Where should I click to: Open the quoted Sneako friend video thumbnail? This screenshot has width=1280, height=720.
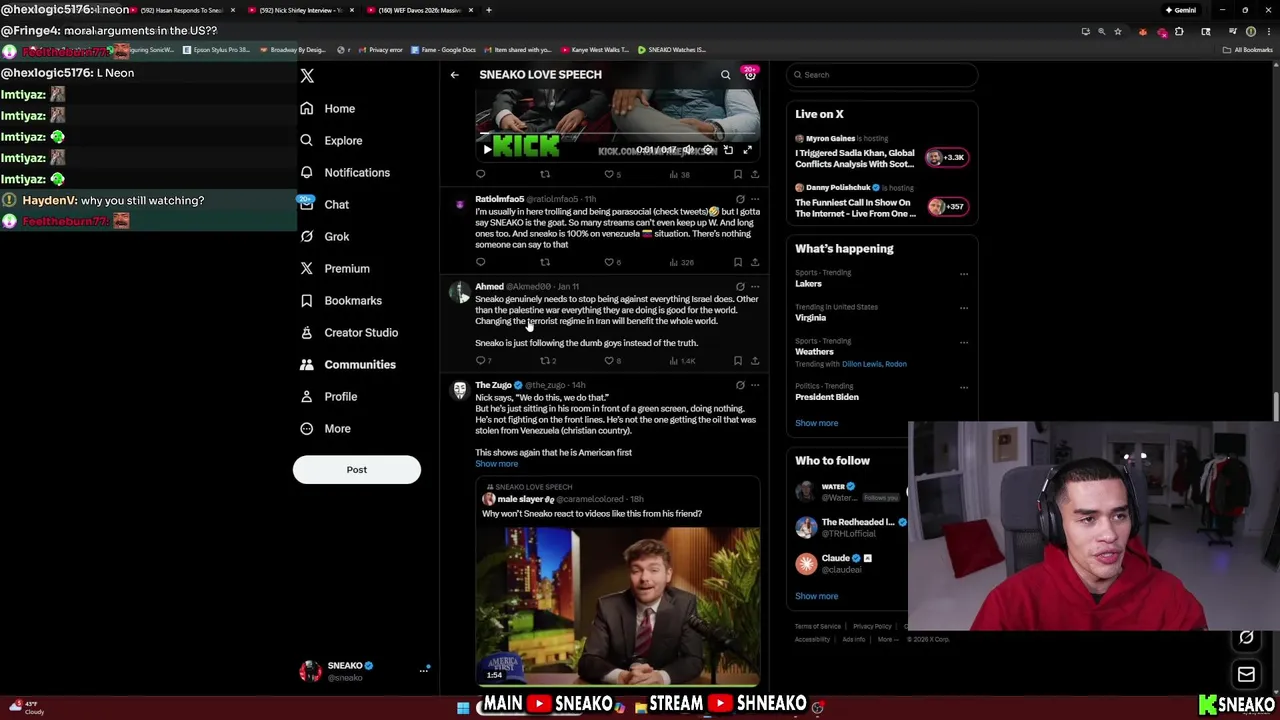pyautogui.click(x=618, y=606)
